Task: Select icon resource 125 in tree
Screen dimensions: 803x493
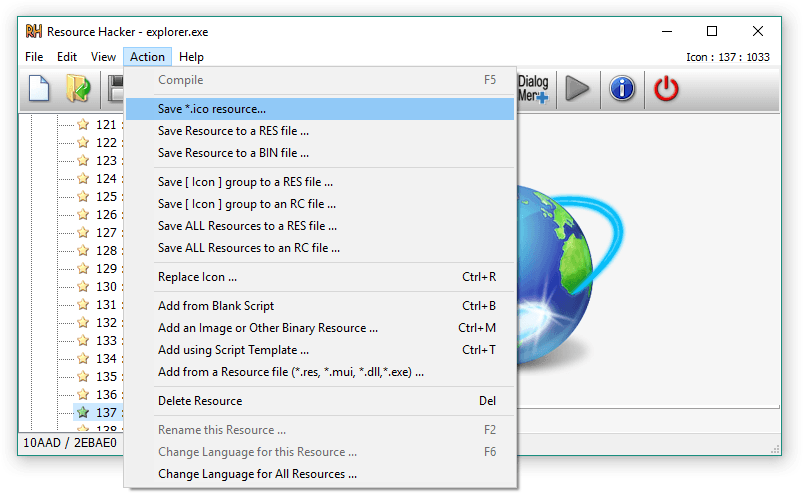Action: tap(105, 197)
